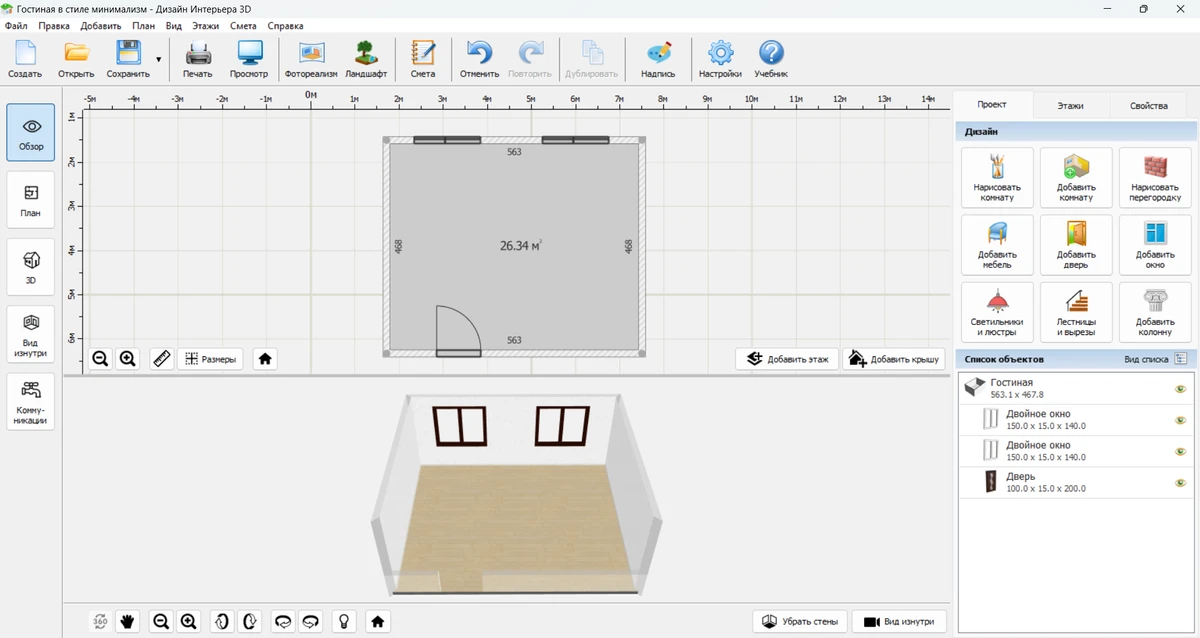This screenshot has width=1200, height=638.
Task: Click Добавить дверь
Action: click(x=1076, y=245)
